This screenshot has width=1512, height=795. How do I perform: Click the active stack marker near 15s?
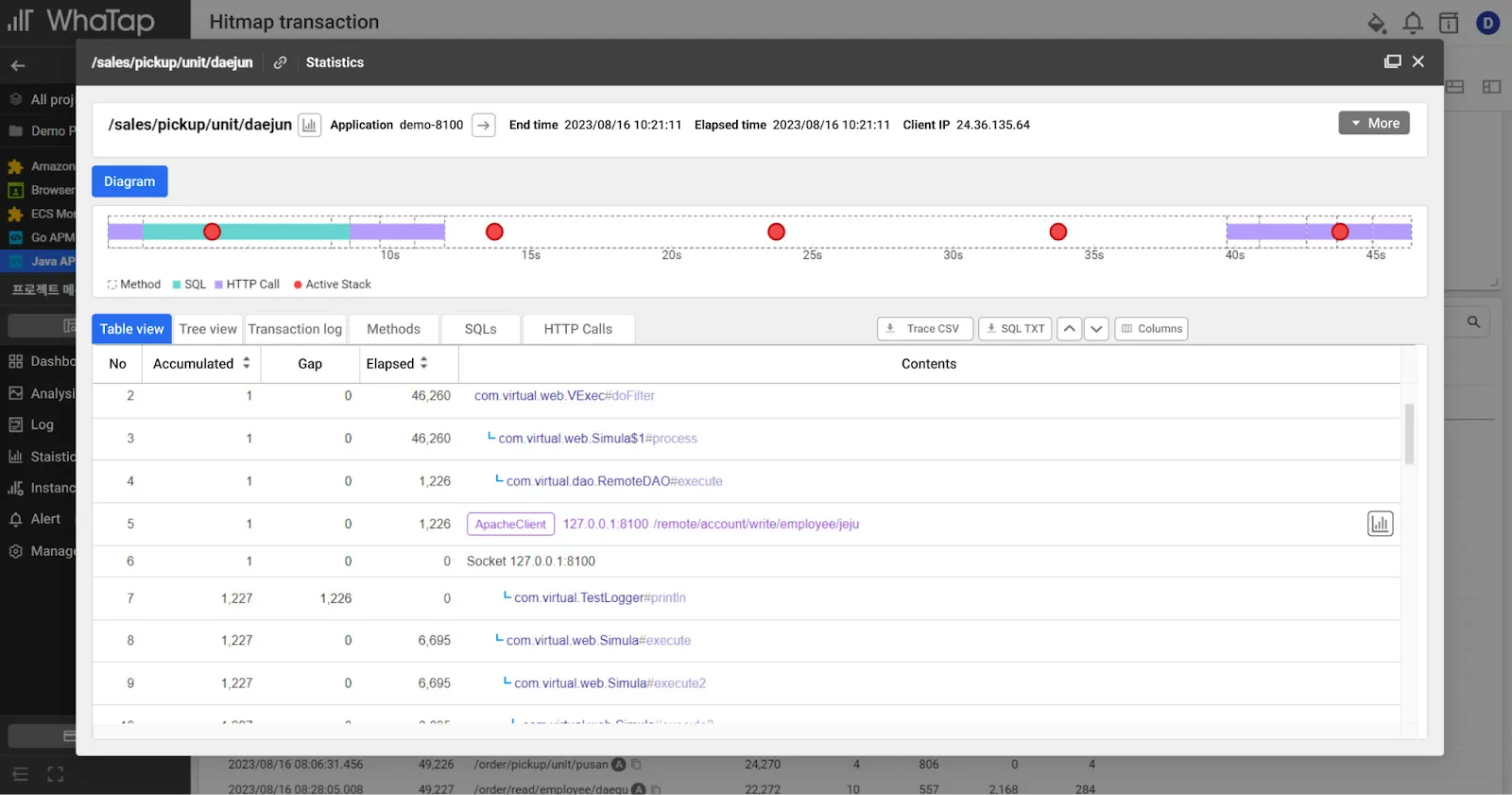tap(494, 232)
